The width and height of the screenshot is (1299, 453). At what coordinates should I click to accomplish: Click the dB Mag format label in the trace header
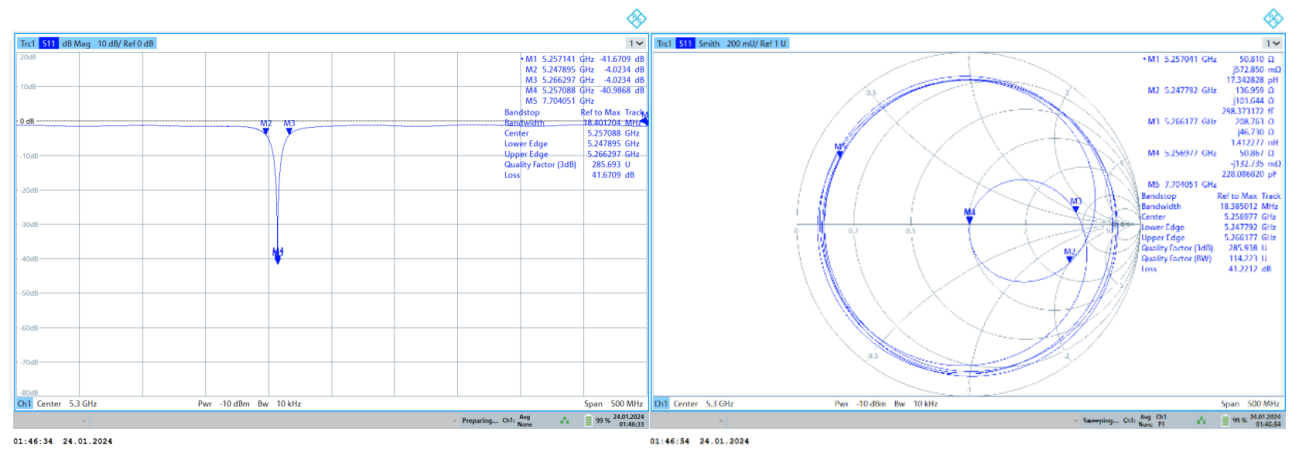coord(76,44)
